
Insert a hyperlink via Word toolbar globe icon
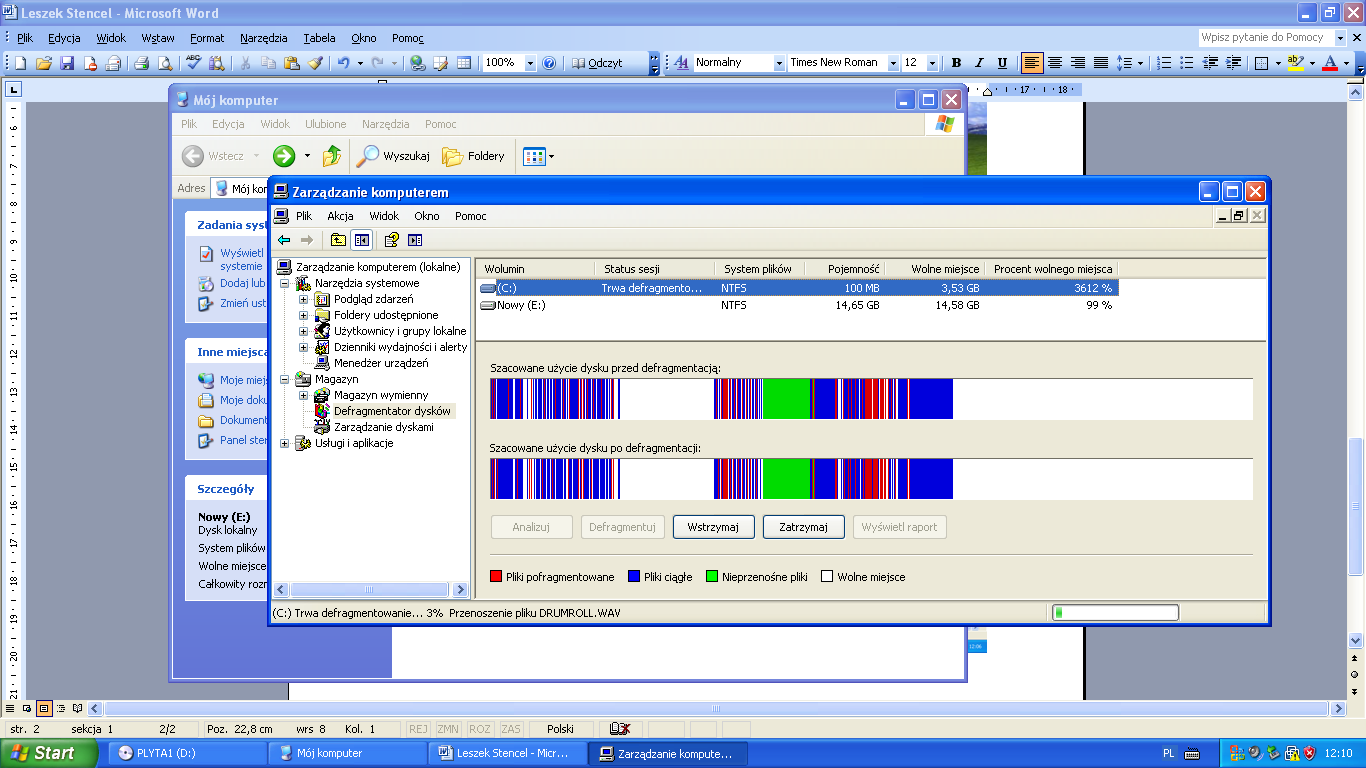pos(418,63)
